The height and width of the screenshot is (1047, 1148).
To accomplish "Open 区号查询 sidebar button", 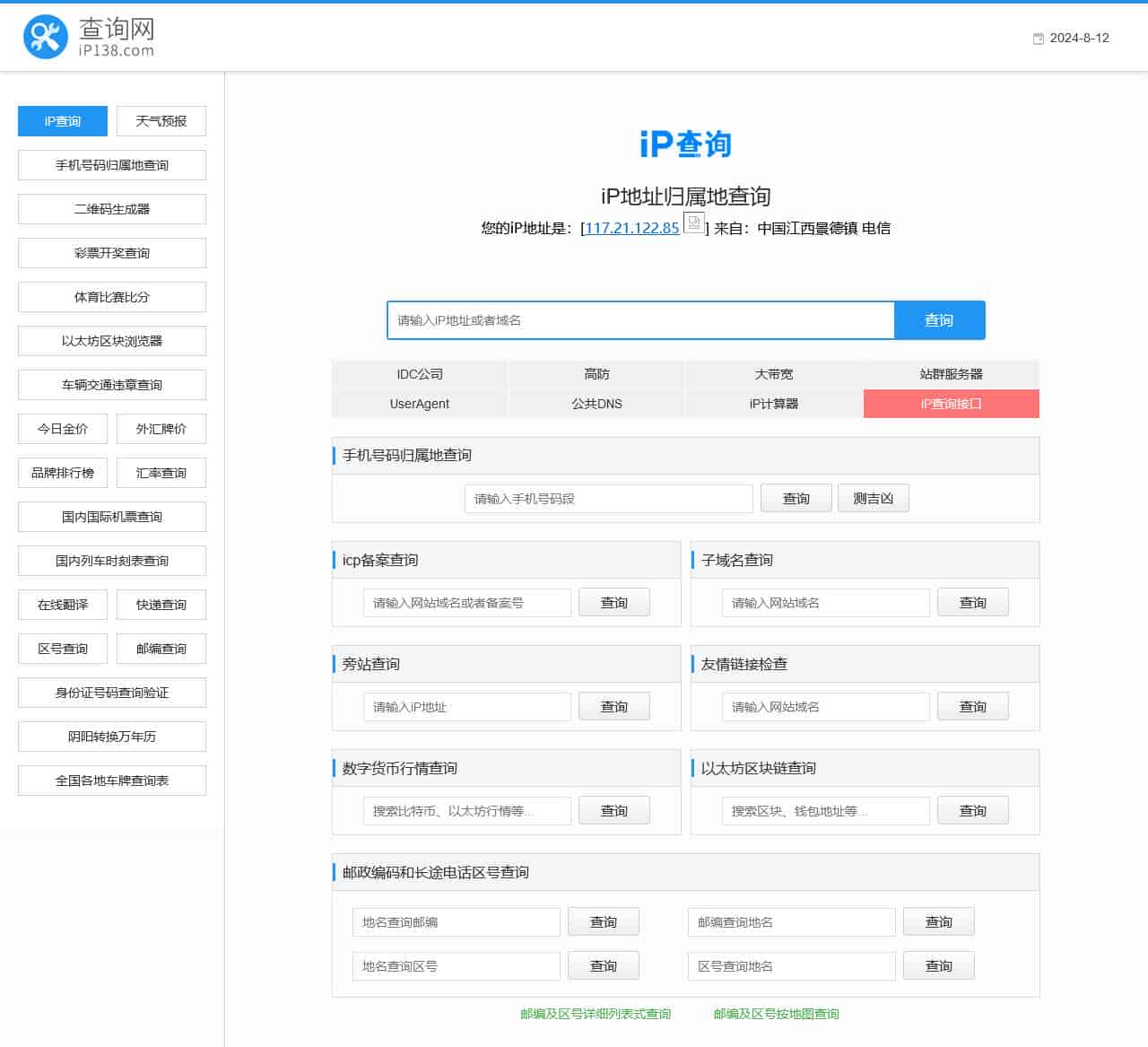I will (x=63, y=649).
